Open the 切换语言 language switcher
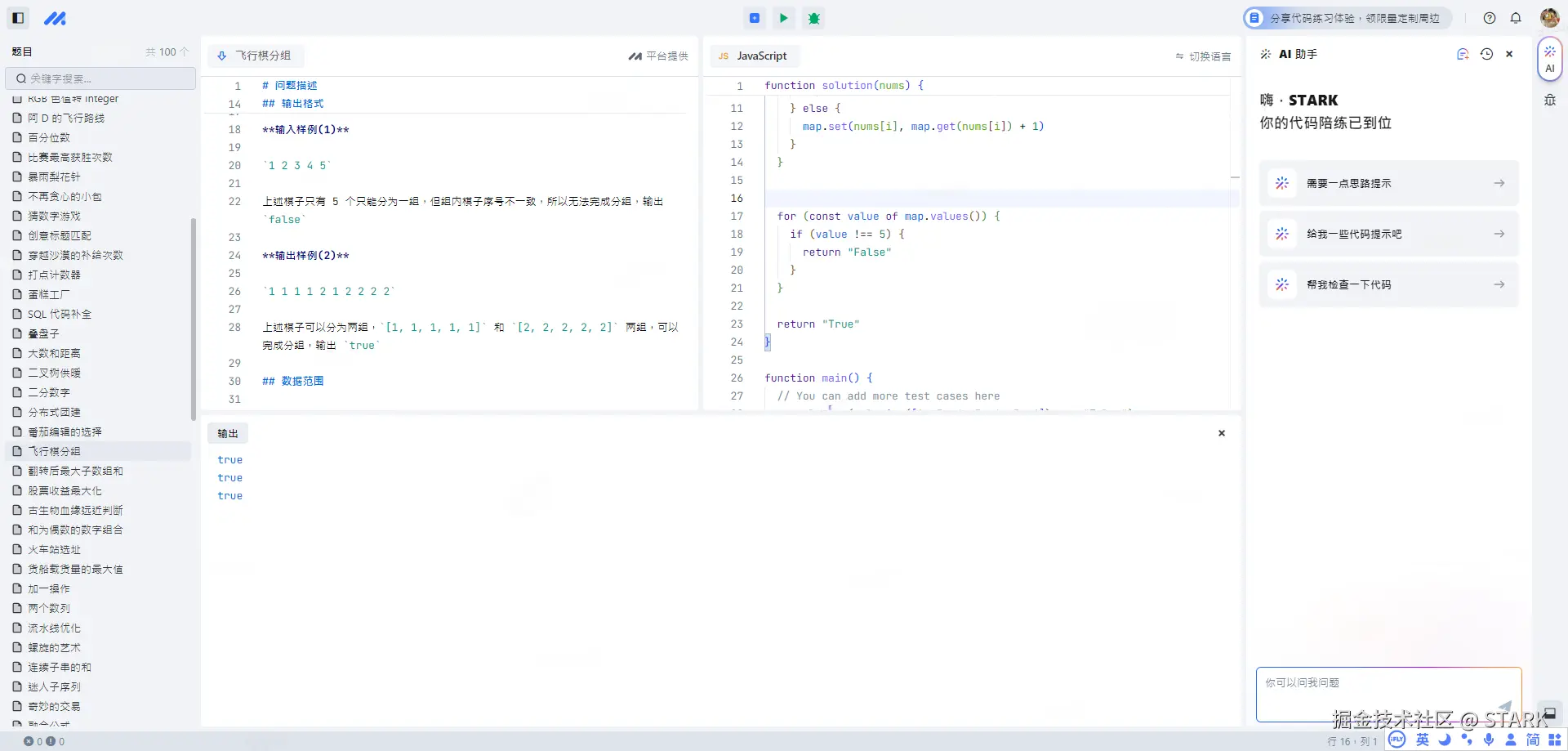The width and height of the screenshot is (1568, 751). pos(1203,56)
